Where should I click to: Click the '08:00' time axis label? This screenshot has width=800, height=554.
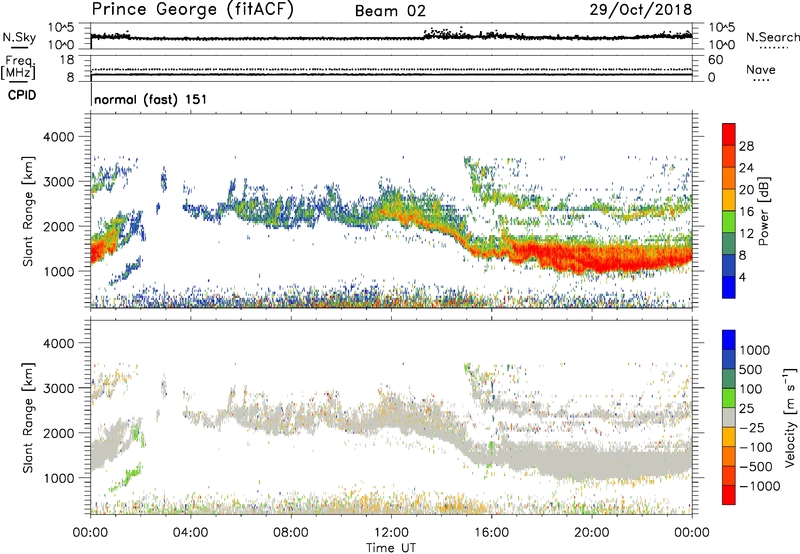click(291, 533)
